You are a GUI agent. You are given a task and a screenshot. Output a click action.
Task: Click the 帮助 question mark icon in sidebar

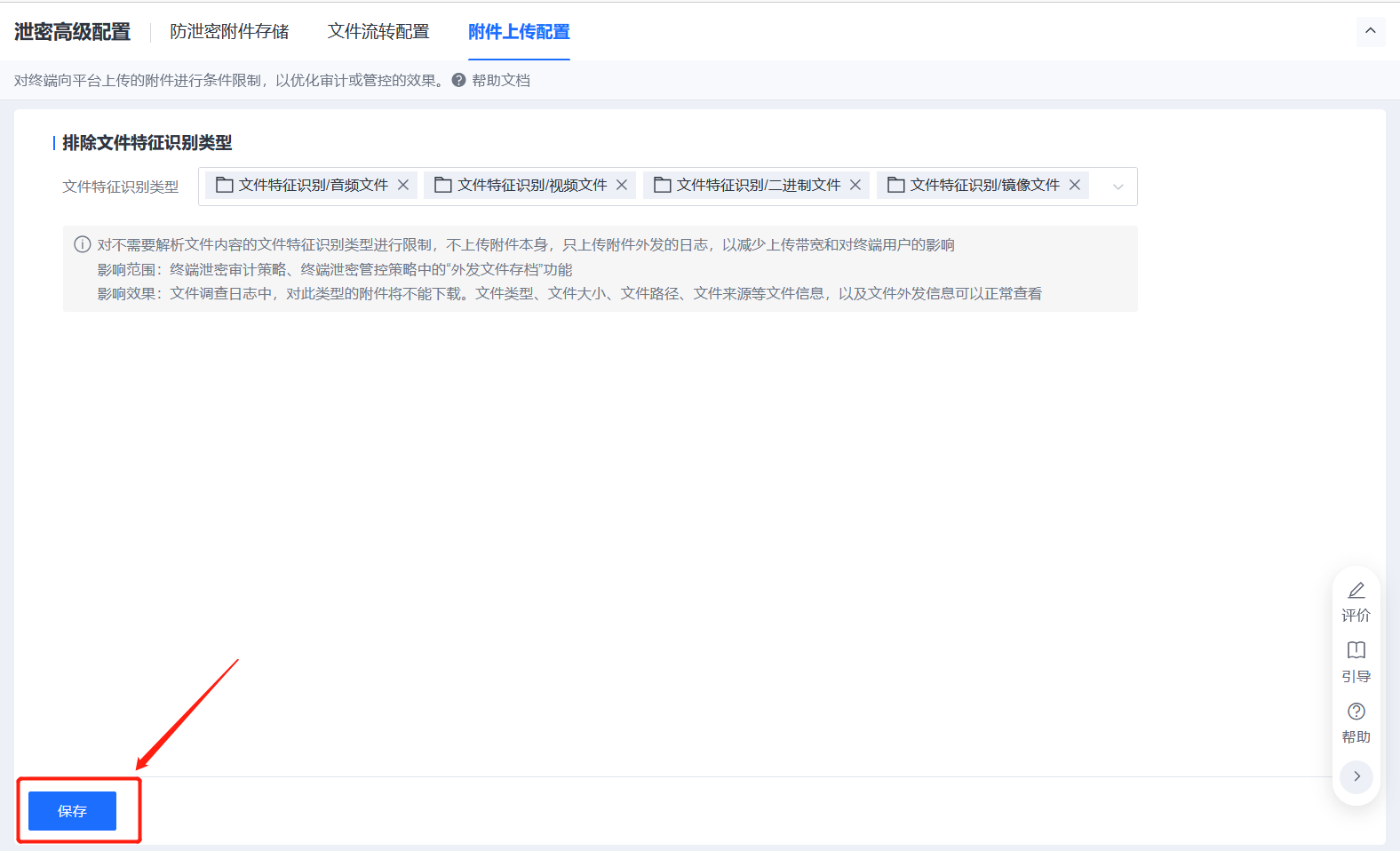pos(1356,712)
